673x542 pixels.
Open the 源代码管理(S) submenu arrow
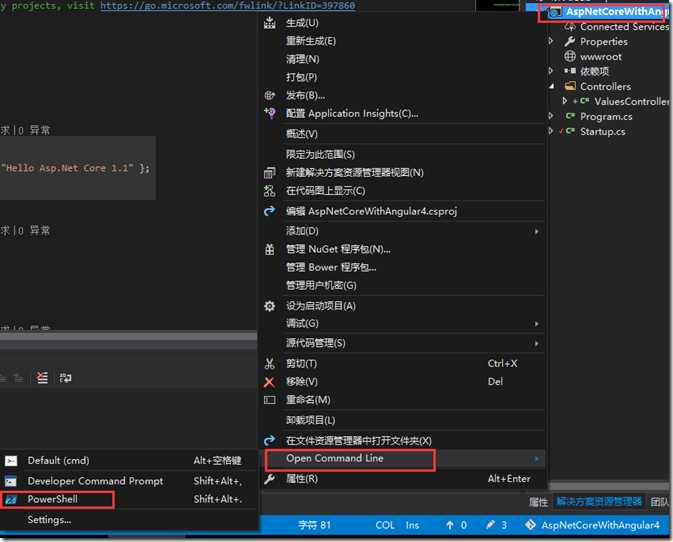537,343
